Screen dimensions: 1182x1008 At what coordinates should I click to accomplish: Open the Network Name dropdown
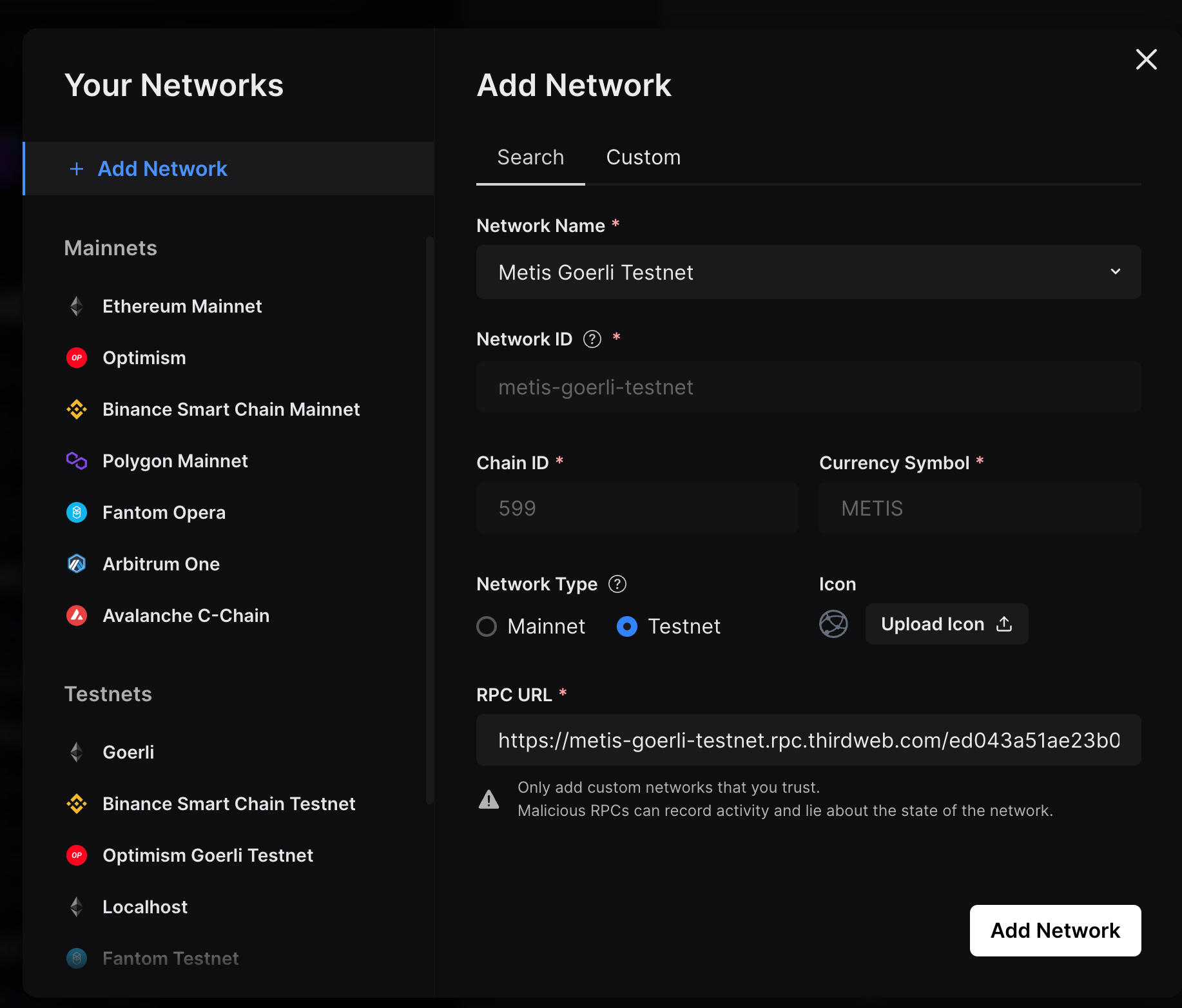pos(1116,272)
